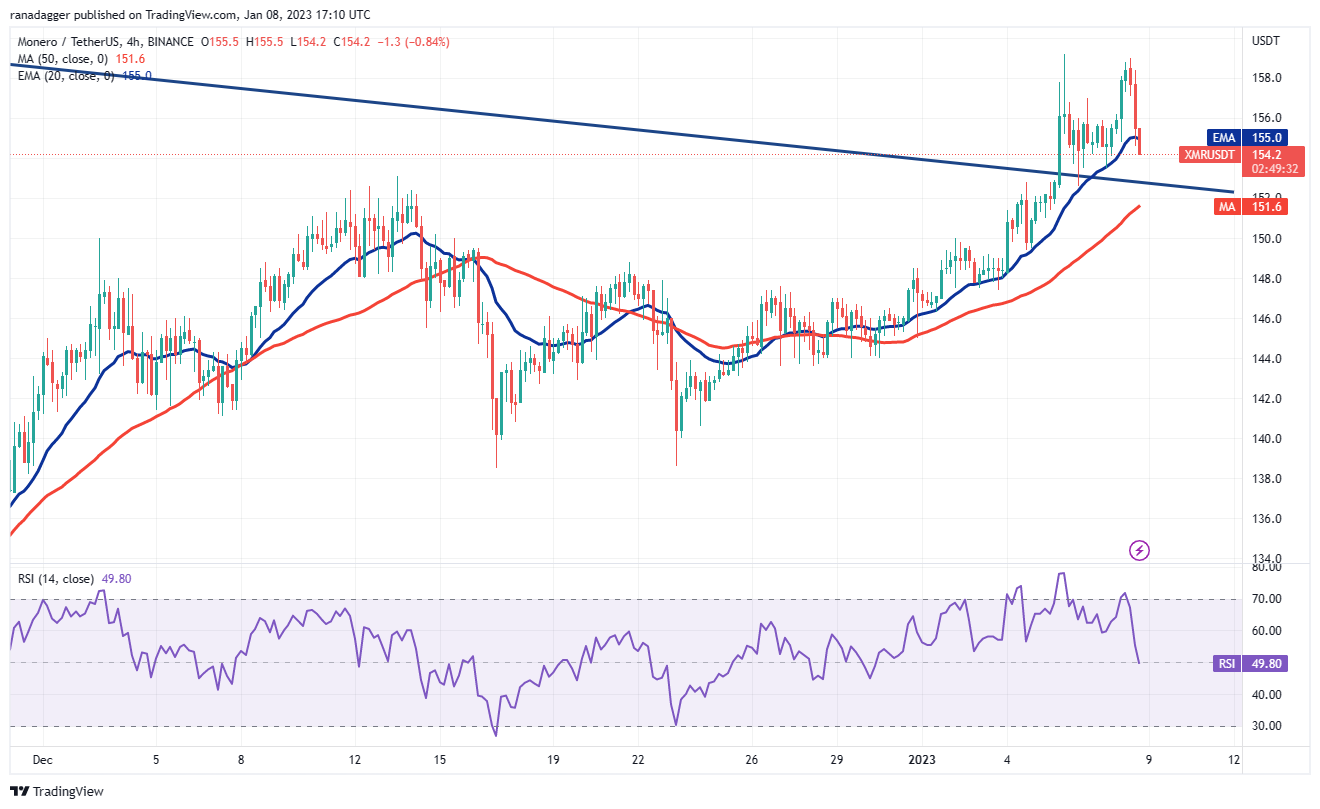Click the Dec label on the time axis

pyautogui.click(x=41, y=760)
